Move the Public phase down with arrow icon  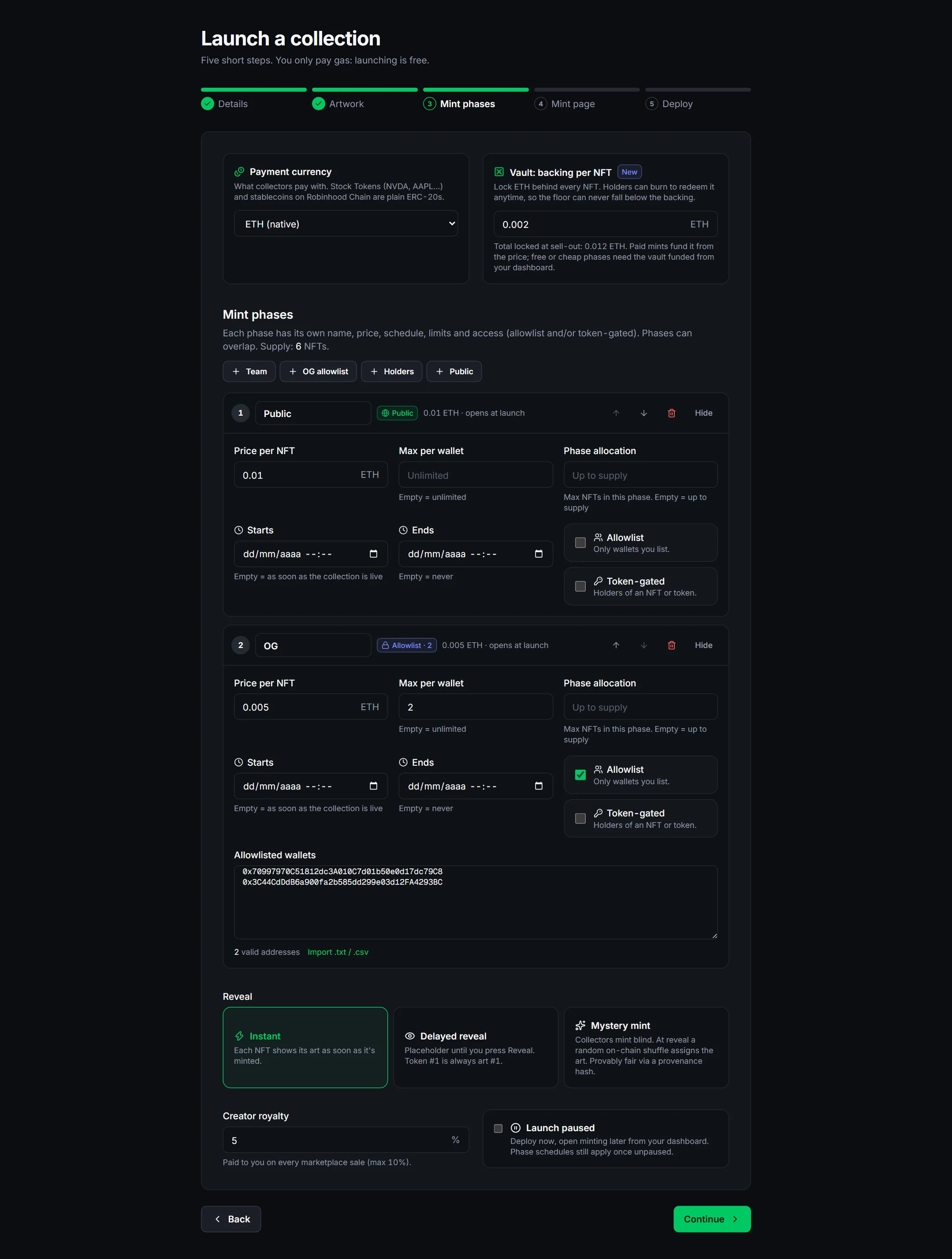(x=643, y=413)
